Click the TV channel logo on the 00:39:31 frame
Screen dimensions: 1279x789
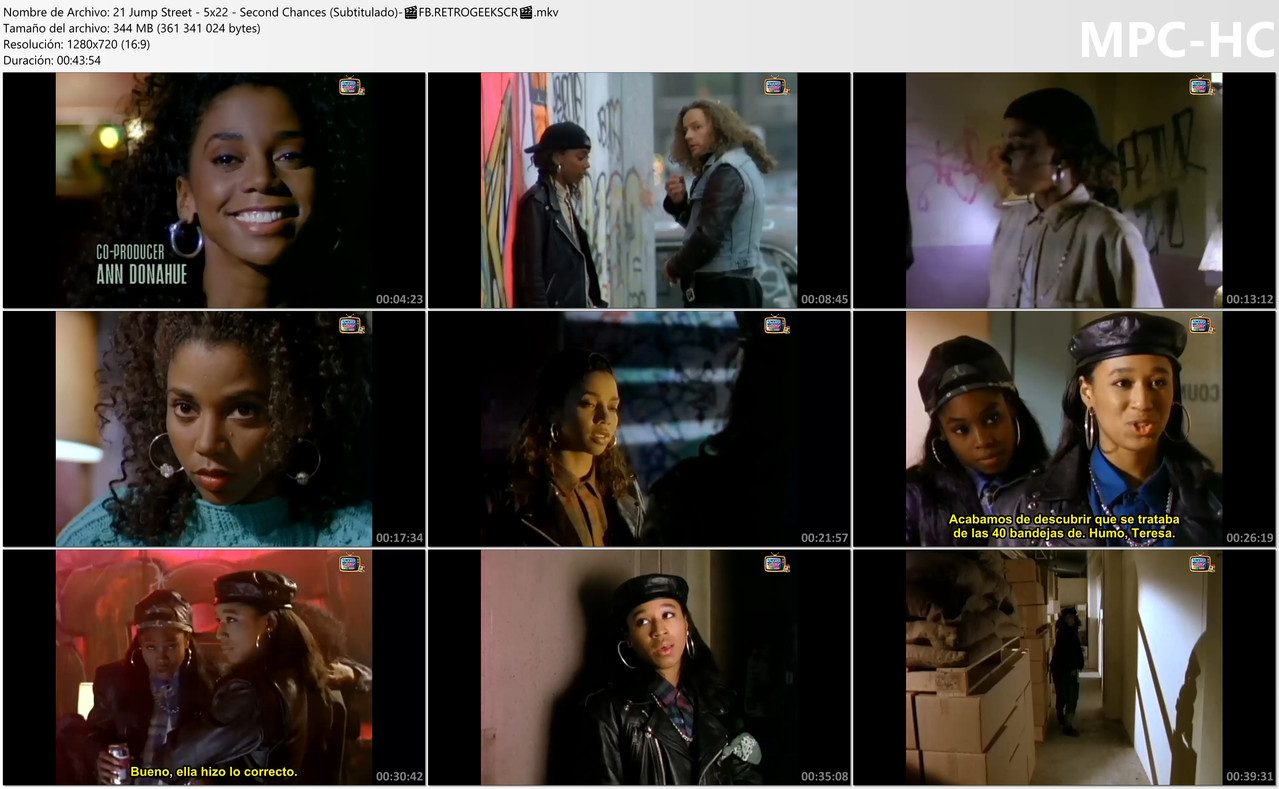click(1201, 563)
